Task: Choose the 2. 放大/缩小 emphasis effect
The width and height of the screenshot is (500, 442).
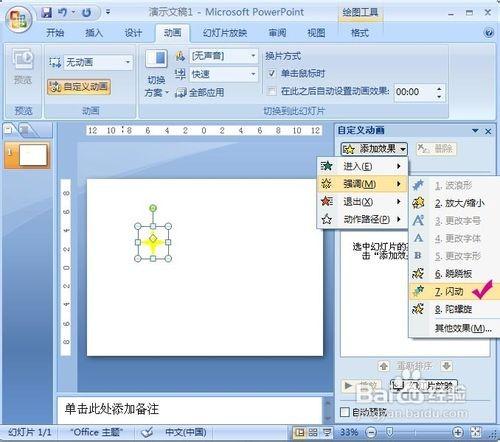Action: 454,203
